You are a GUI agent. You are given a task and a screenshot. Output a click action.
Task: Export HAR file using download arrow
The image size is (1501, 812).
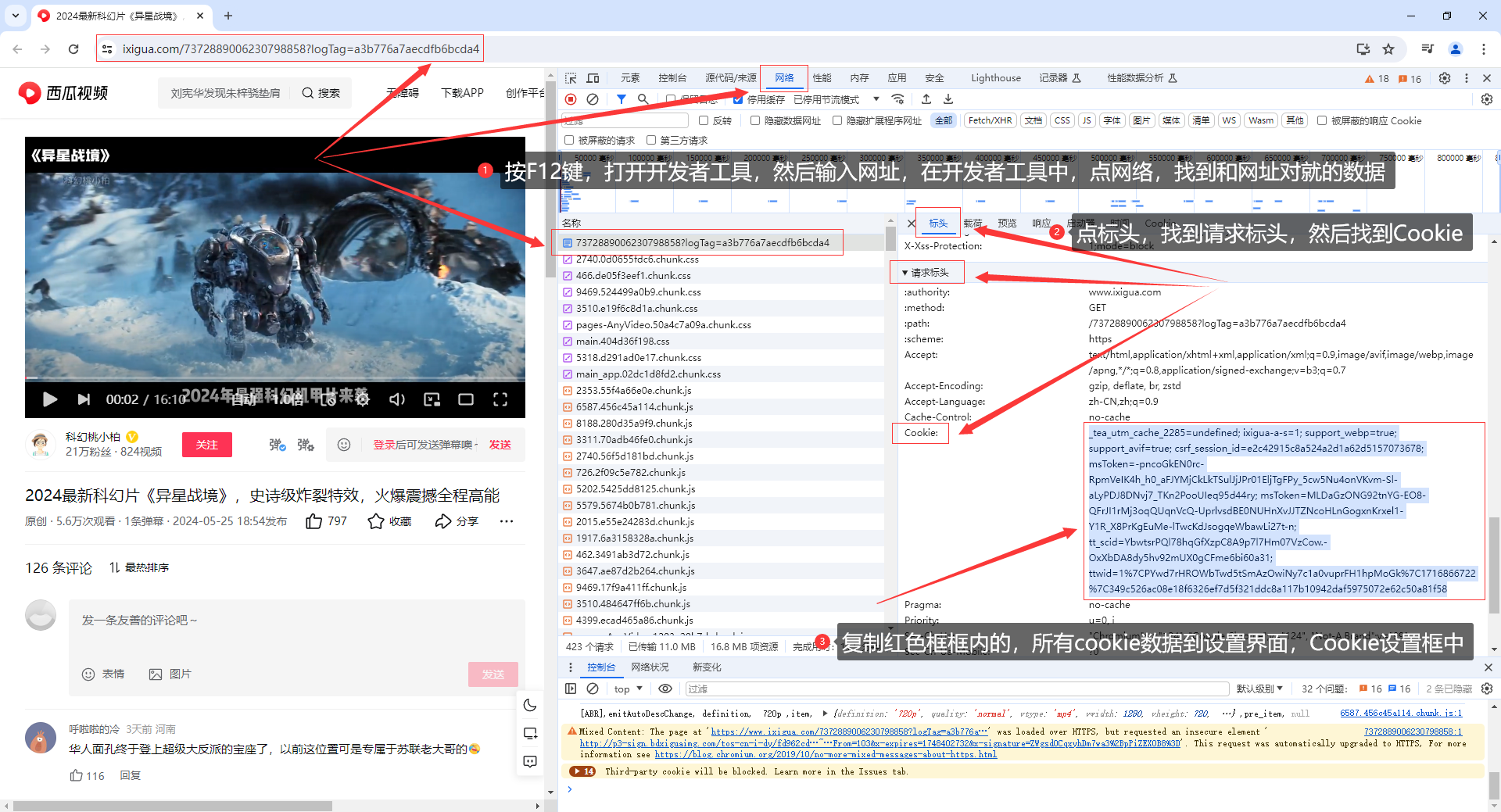[x=948, y=99]
